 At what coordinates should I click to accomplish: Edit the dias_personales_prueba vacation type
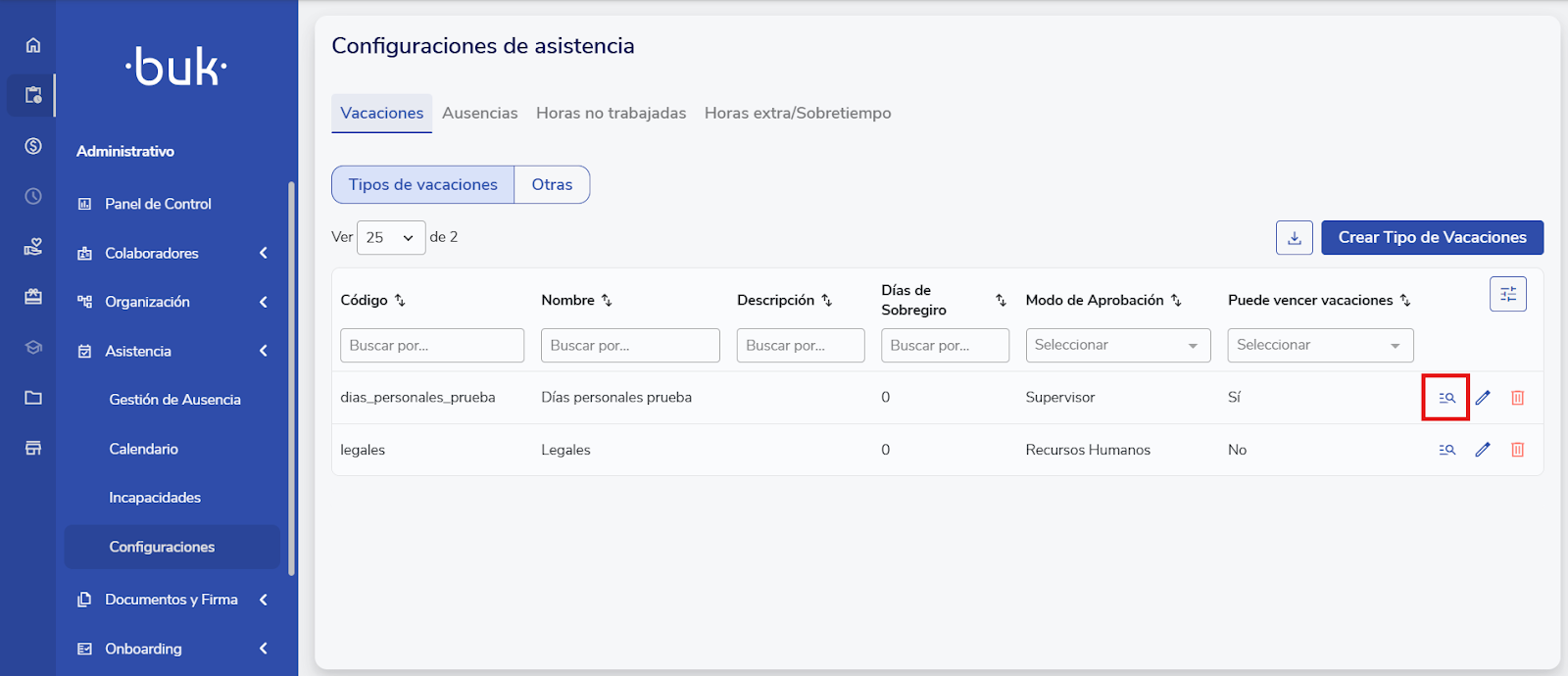tap(1483, 397)
